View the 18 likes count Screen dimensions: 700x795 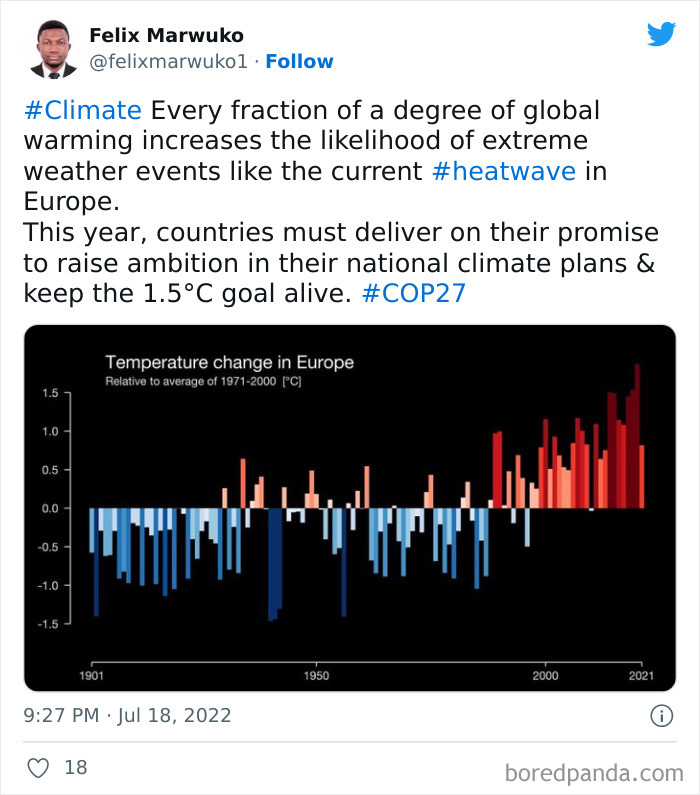click(76, 768)
